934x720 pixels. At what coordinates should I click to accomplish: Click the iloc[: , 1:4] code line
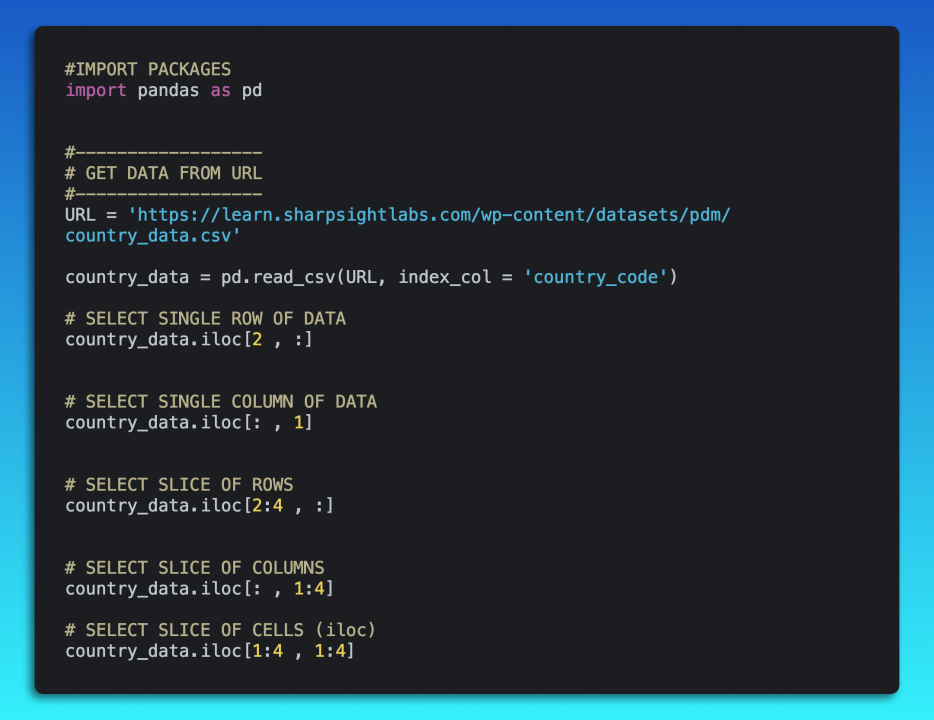click(x=199, y=588)
